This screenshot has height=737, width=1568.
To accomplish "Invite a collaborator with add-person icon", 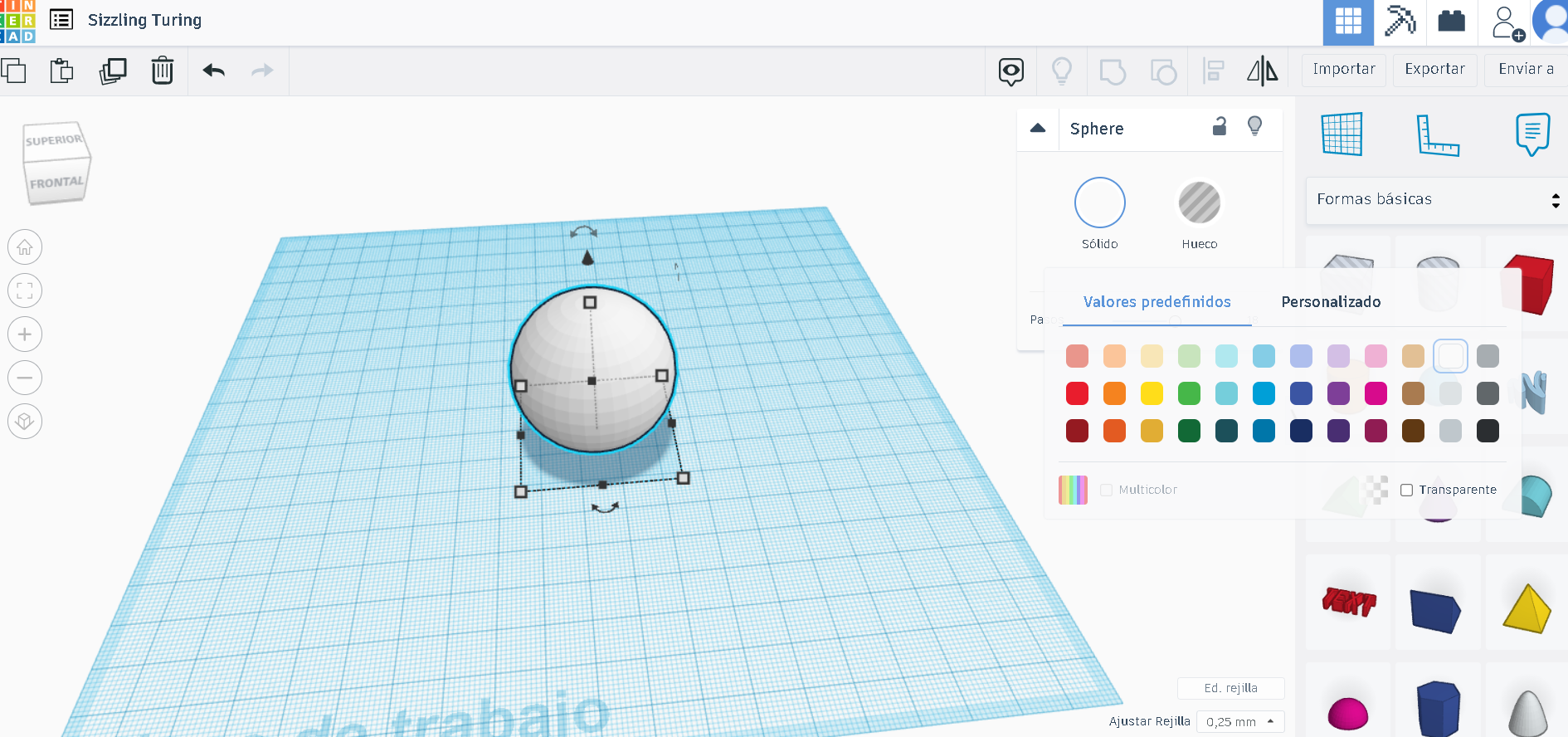I will tap(1507, 23).
